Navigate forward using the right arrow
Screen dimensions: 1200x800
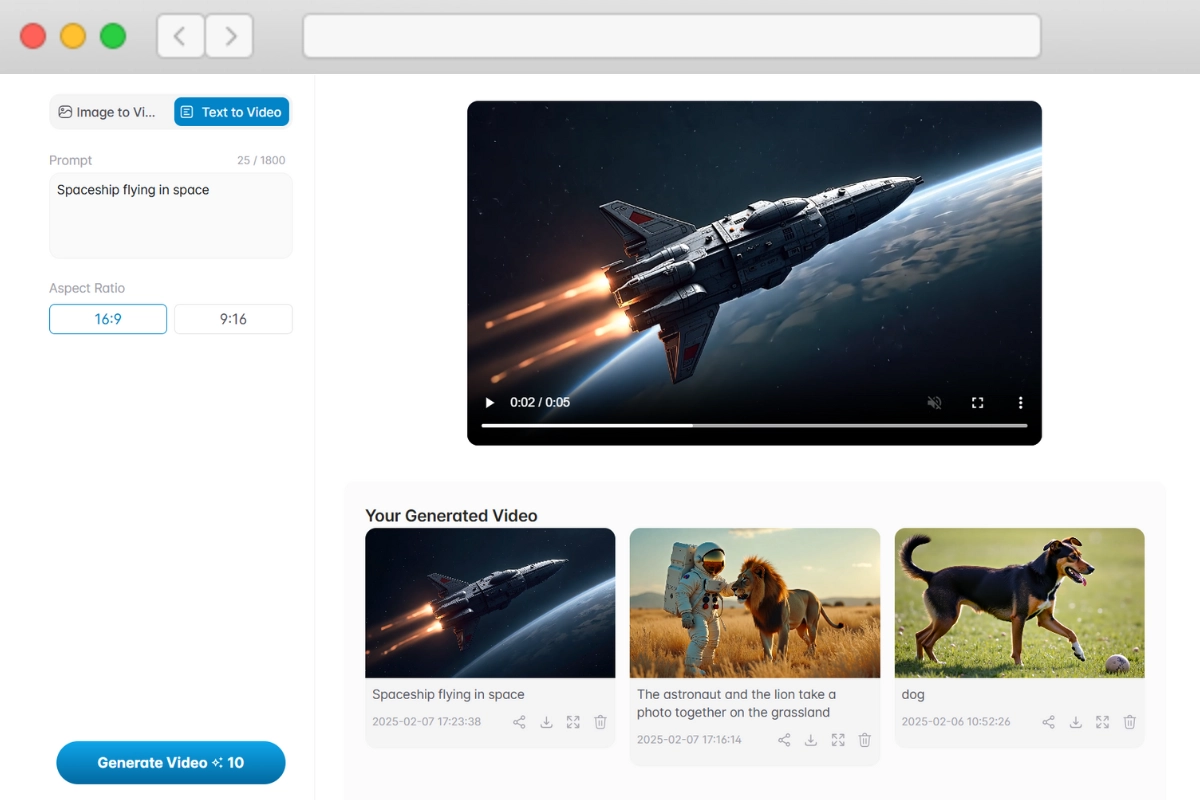[x=229, y=36]
